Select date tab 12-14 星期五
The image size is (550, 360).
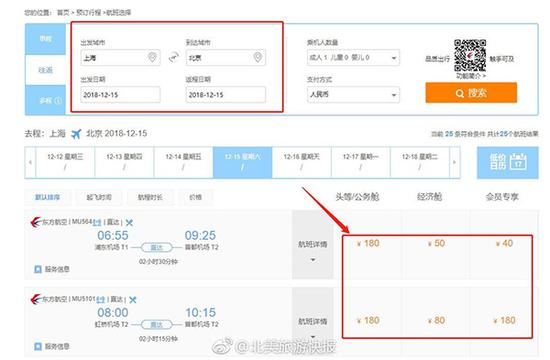tap(183, 162)
